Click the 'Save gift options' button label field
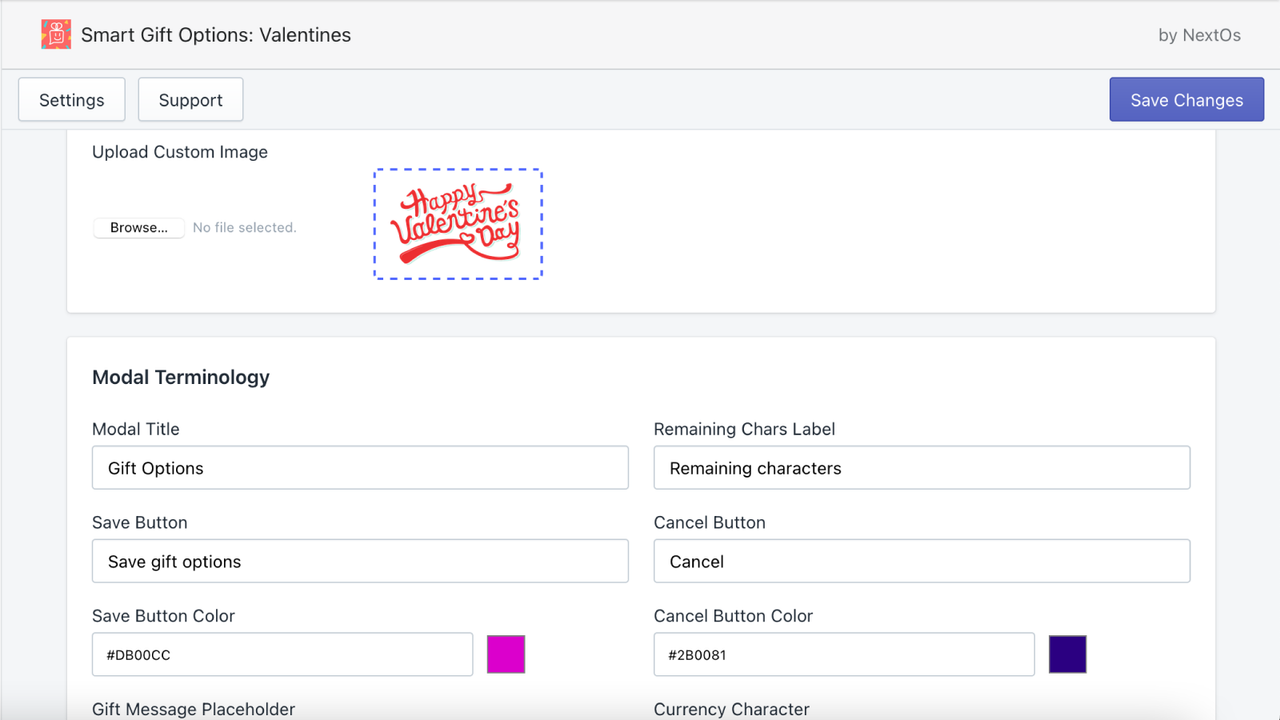This screenshot has height=720, width=1280. pos(360,561)
